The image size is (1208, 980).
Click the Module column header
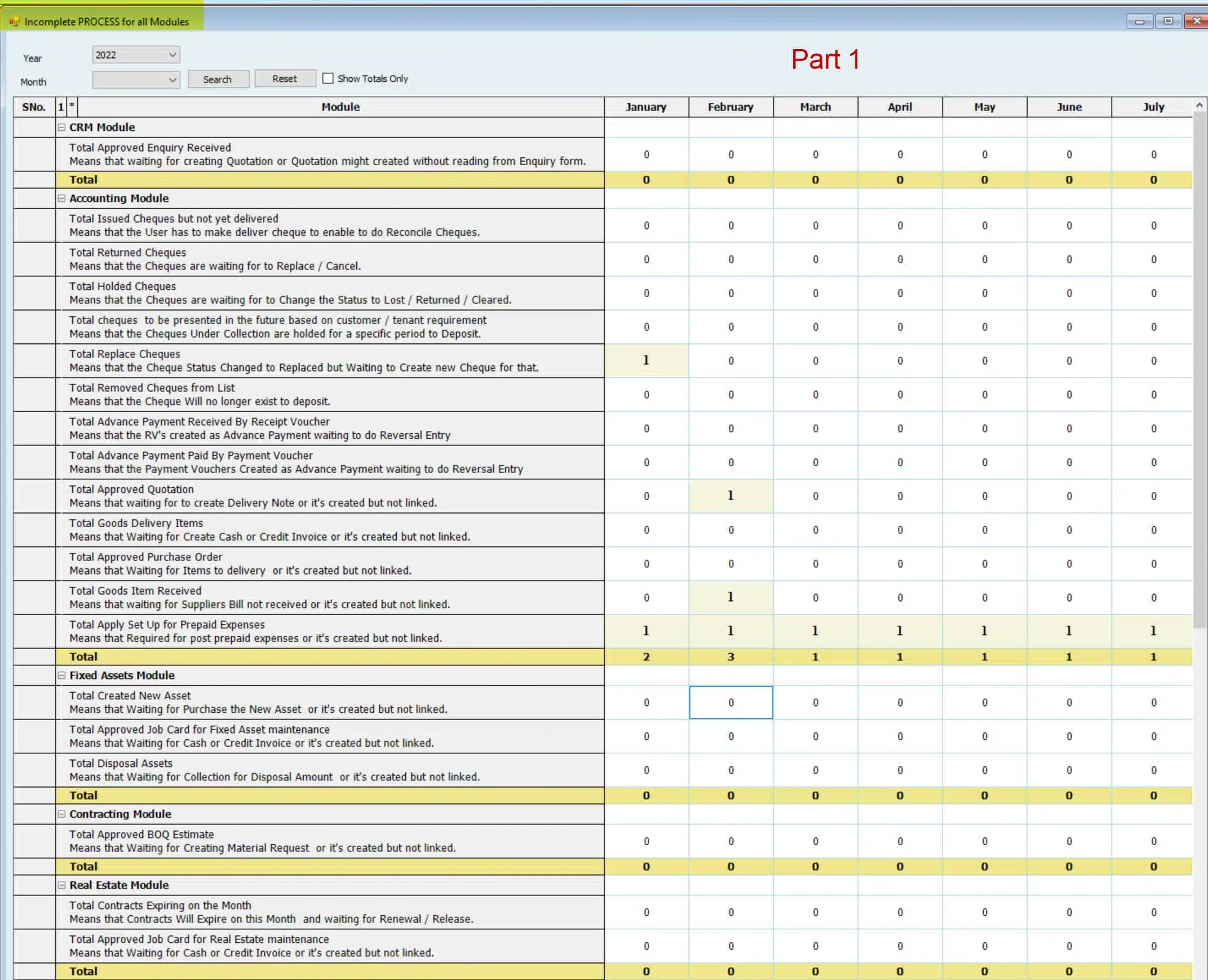click(341, 107)
